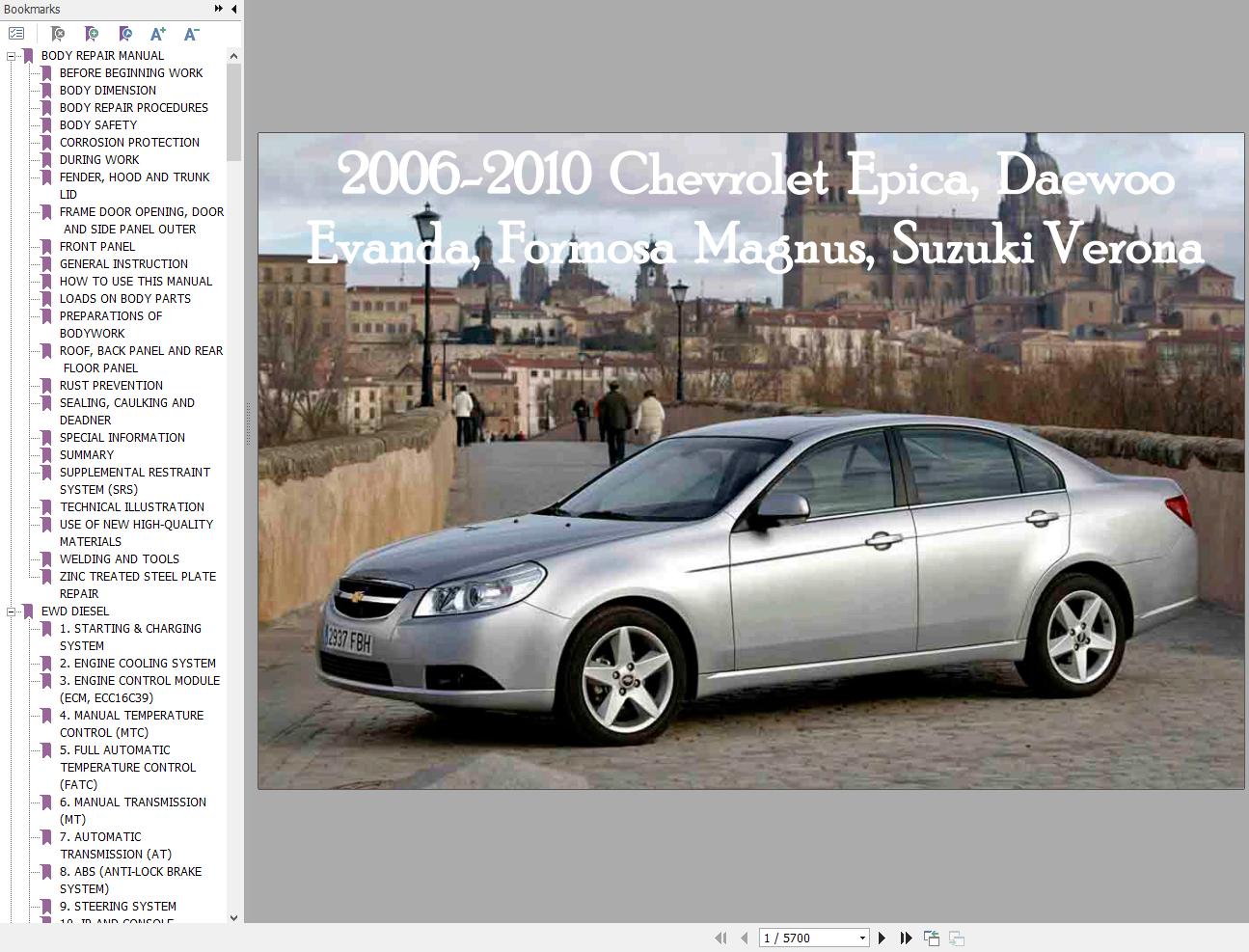Click bookmark icon beside FRONT PANEL
The width and height of the screenshot is (1249, 952).
(x=45, y=247)
